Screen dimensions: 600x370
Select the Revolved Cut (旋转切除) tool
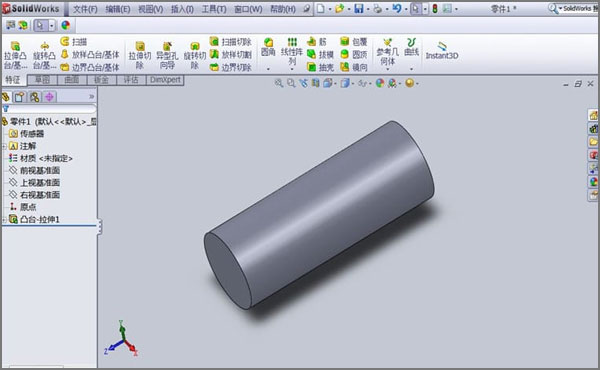coord(195,55)
